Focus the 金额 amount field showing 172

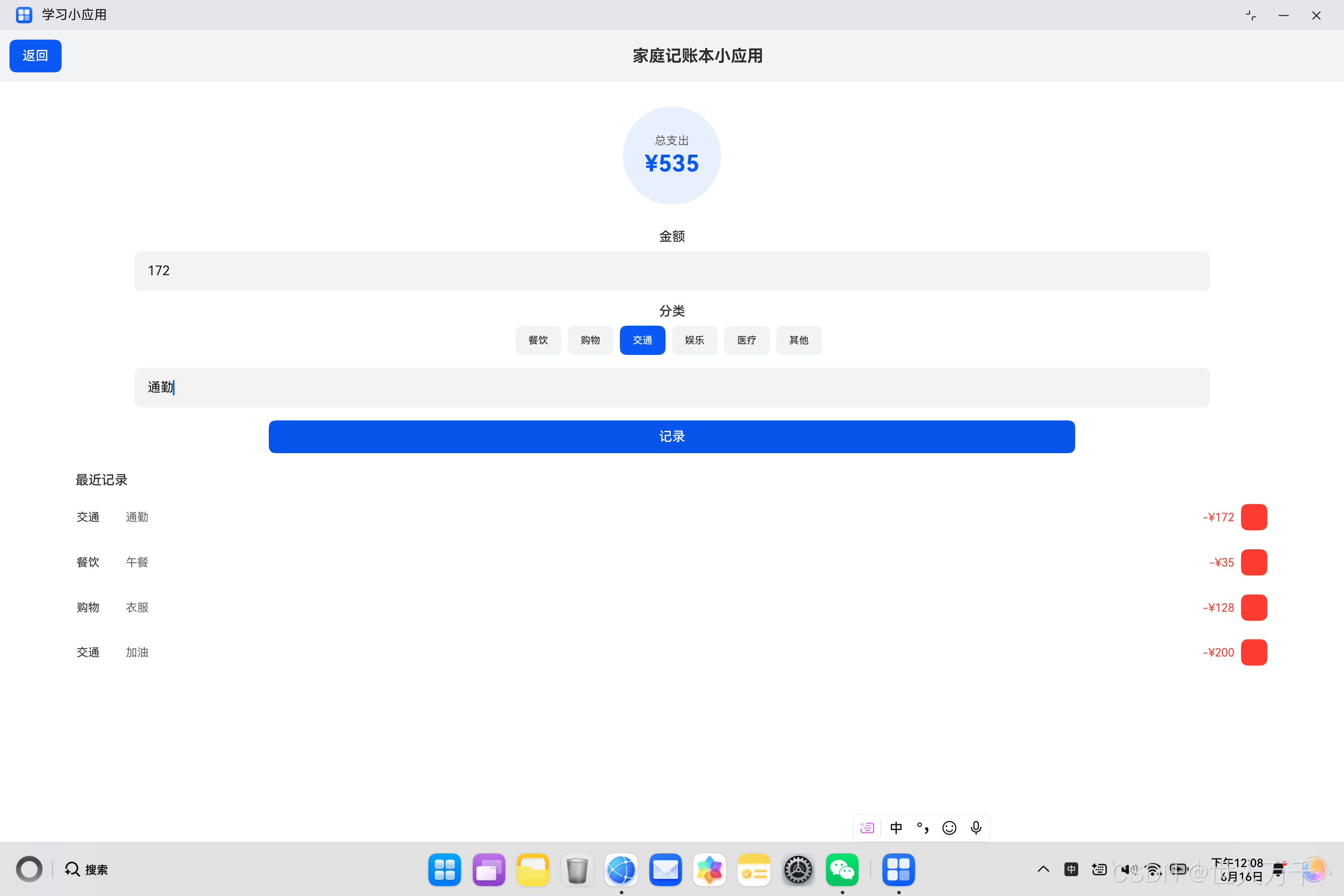[x=672, y=271]
